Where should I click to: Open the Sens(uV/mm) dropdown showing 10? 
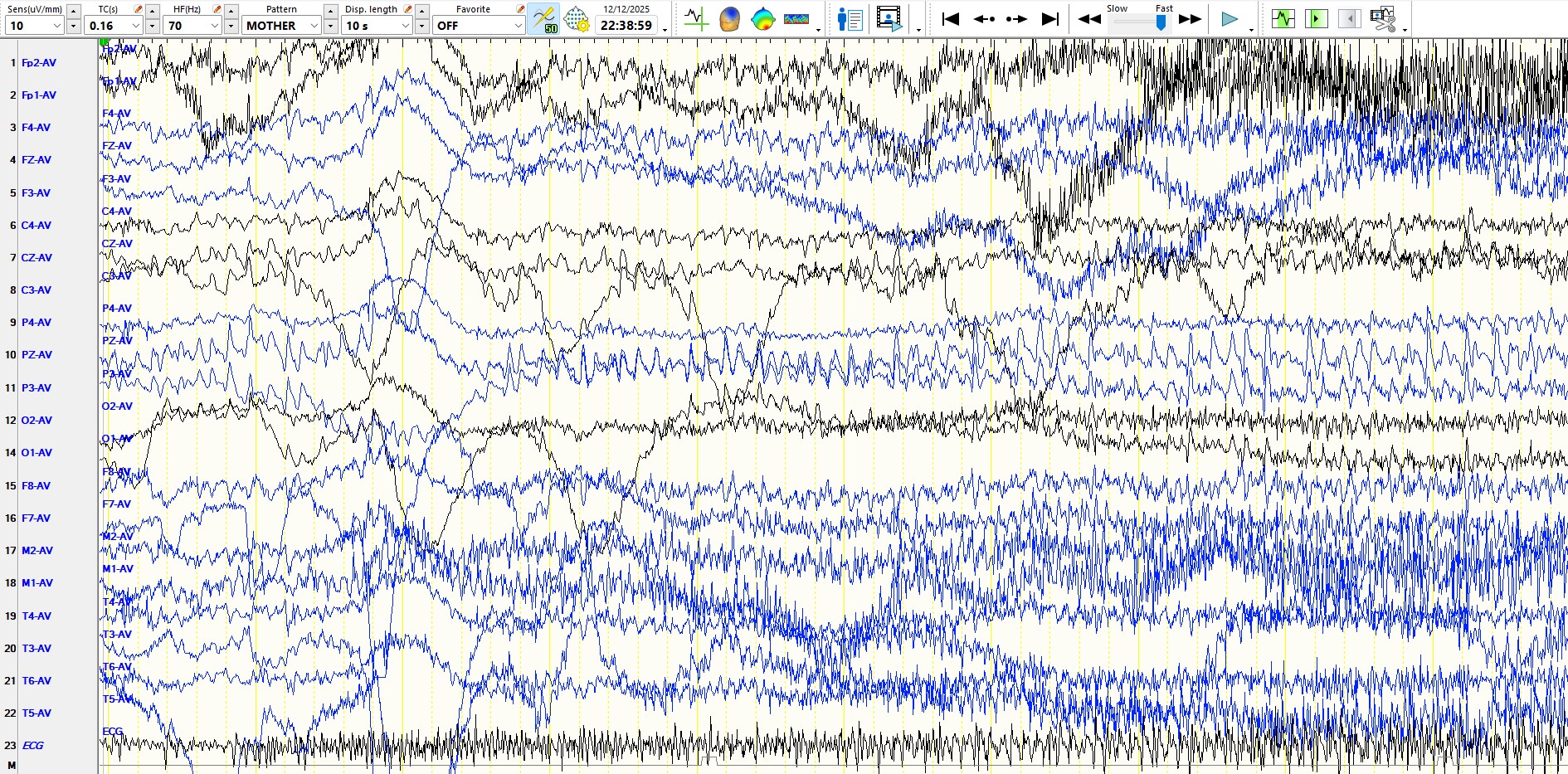point(34,26)
